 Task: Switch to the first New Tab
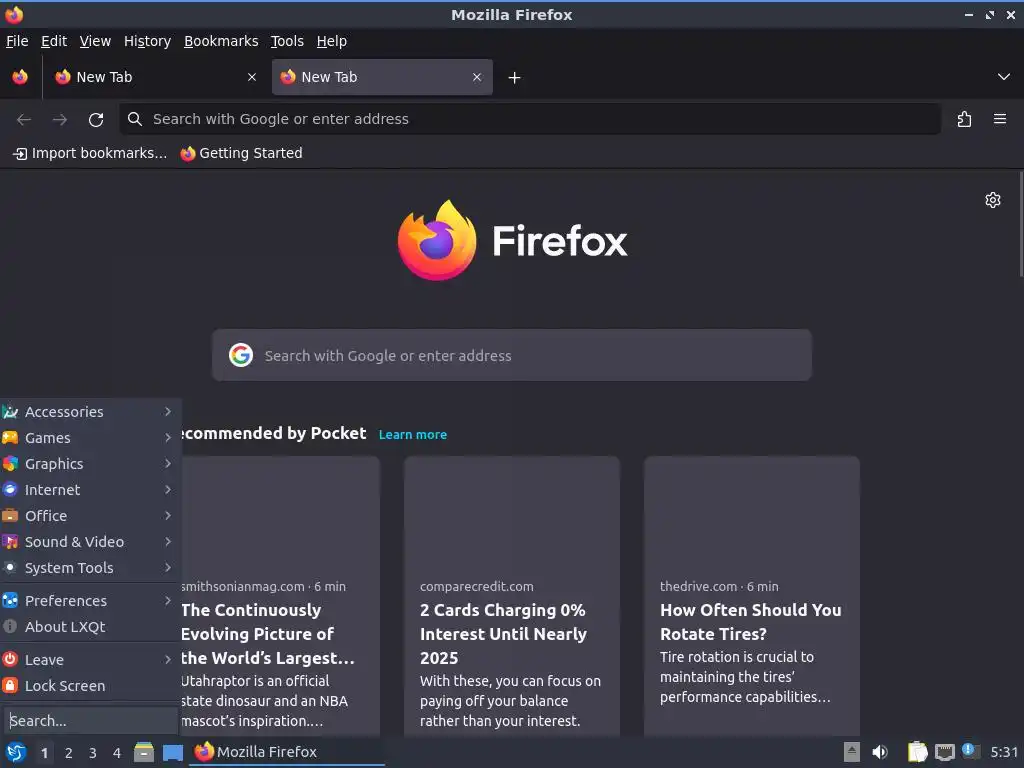click(x=155, y=77)
